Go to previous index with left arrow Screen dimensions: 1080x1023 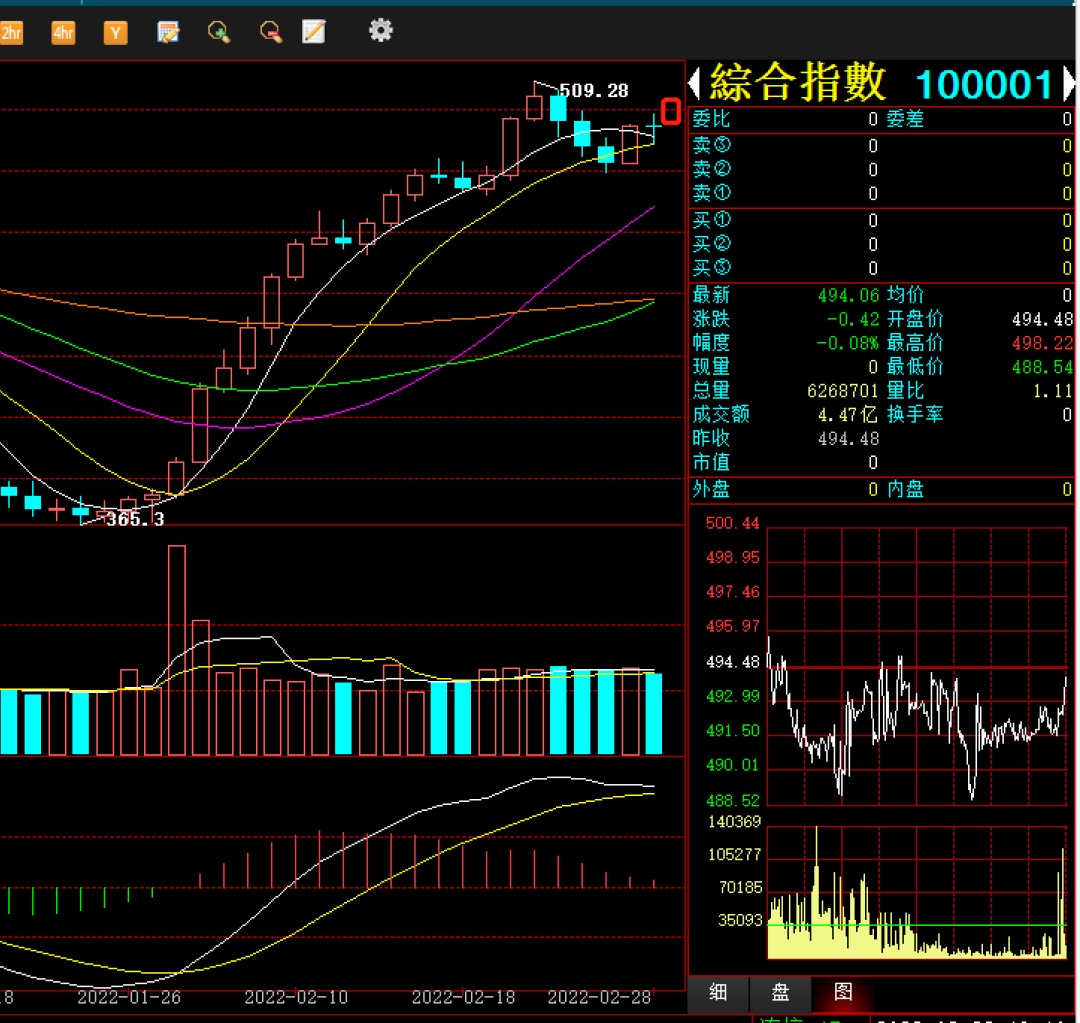coord(695,83)
